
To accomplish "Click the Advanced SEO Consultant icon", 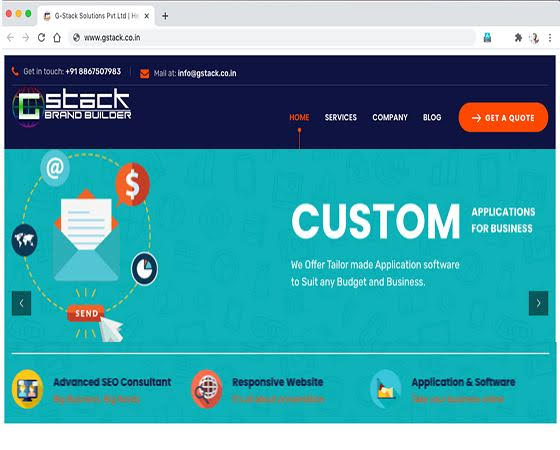I will [28, 389].
